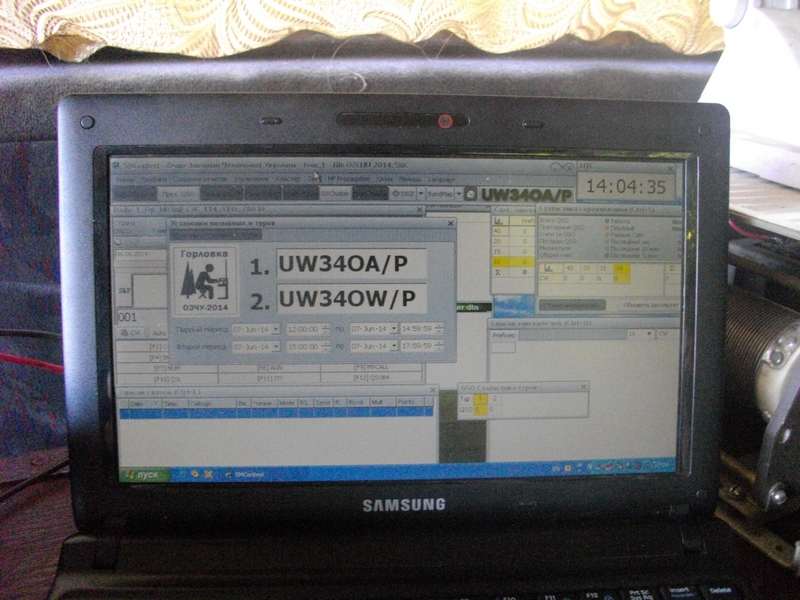Screen dimensions: 800x600
Task: Select the yellow 10 band column in statistics
Action: coord(621,273)
